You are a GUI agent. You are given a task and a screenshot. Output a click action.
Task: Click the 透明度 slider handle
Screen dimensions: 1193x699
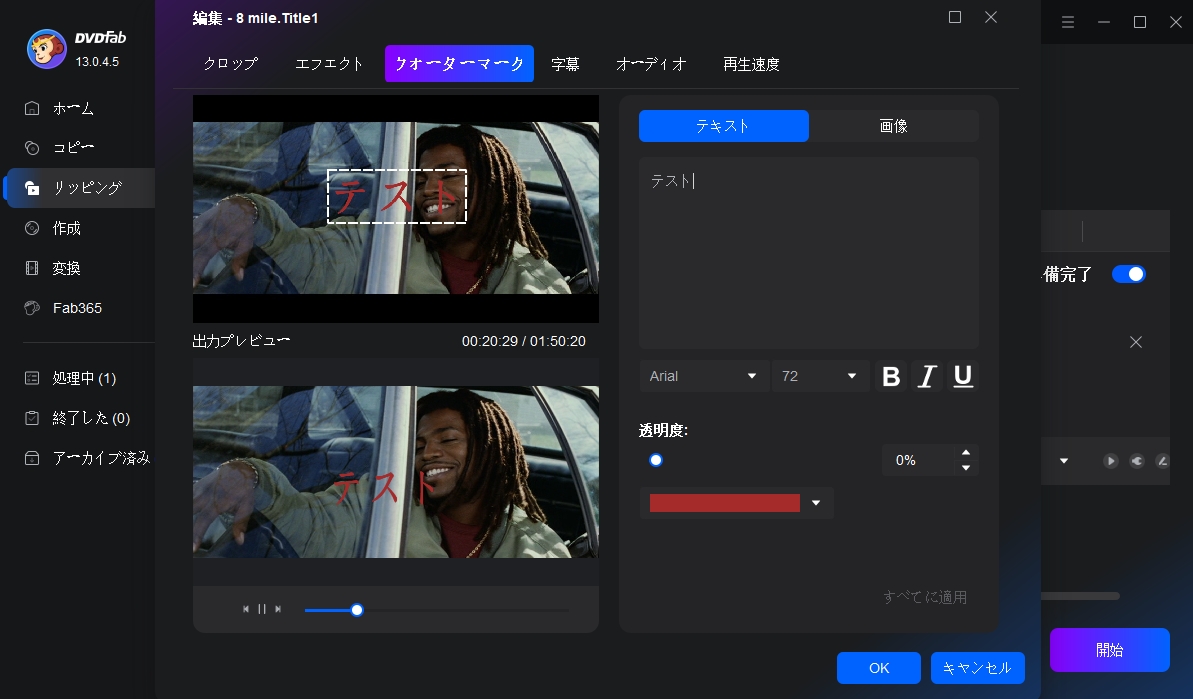pos(656,460)
